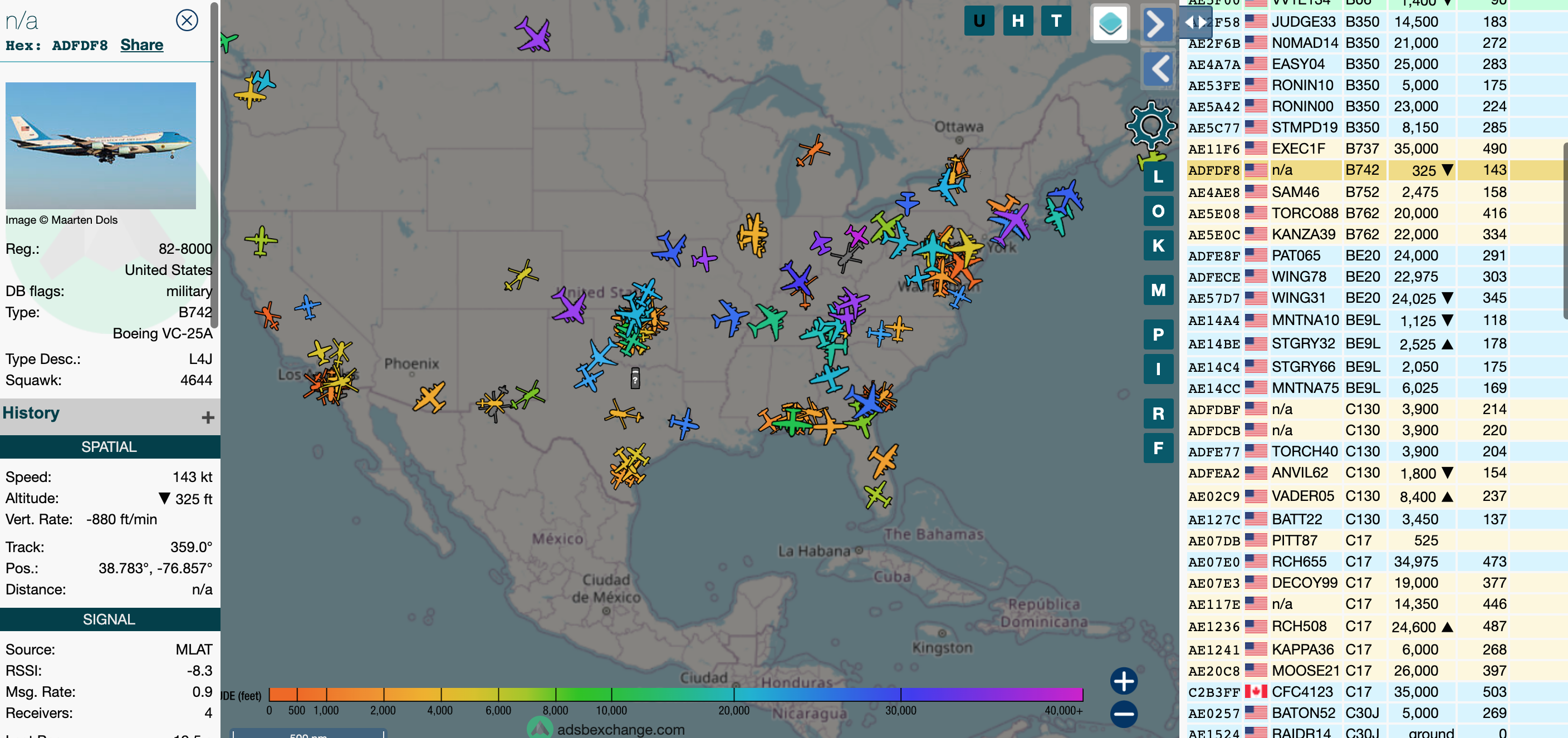This screenshot has width=1568, height=738.
Task: Select the blue aircraft south of helicopter in Texas
Action: click(684, 423)
